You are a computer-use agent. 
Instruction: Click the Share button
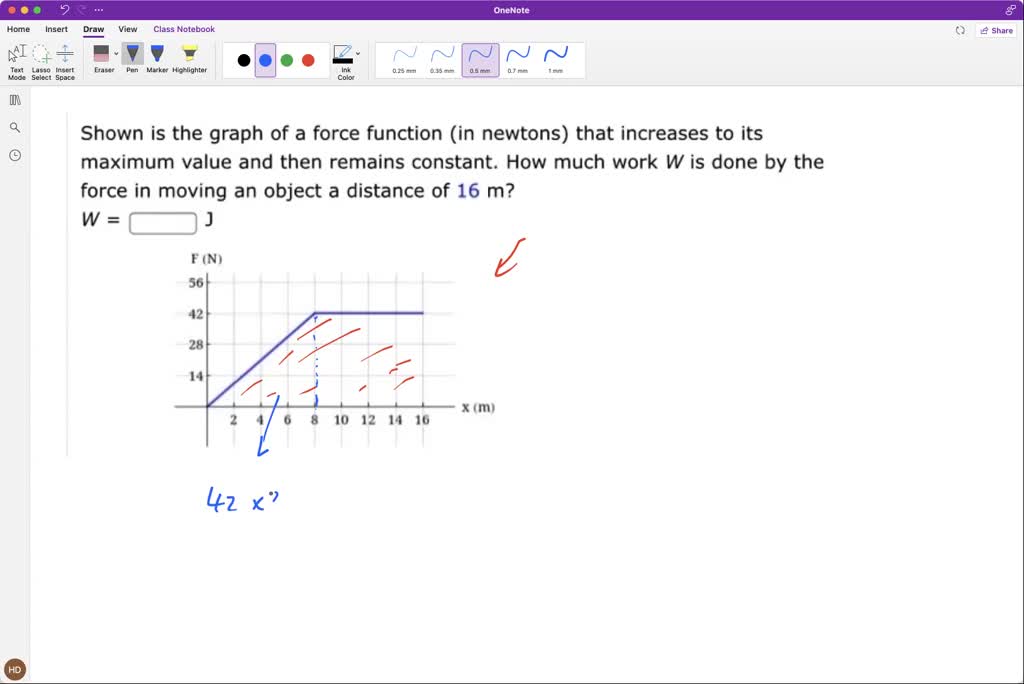click(x=996, y=30)
